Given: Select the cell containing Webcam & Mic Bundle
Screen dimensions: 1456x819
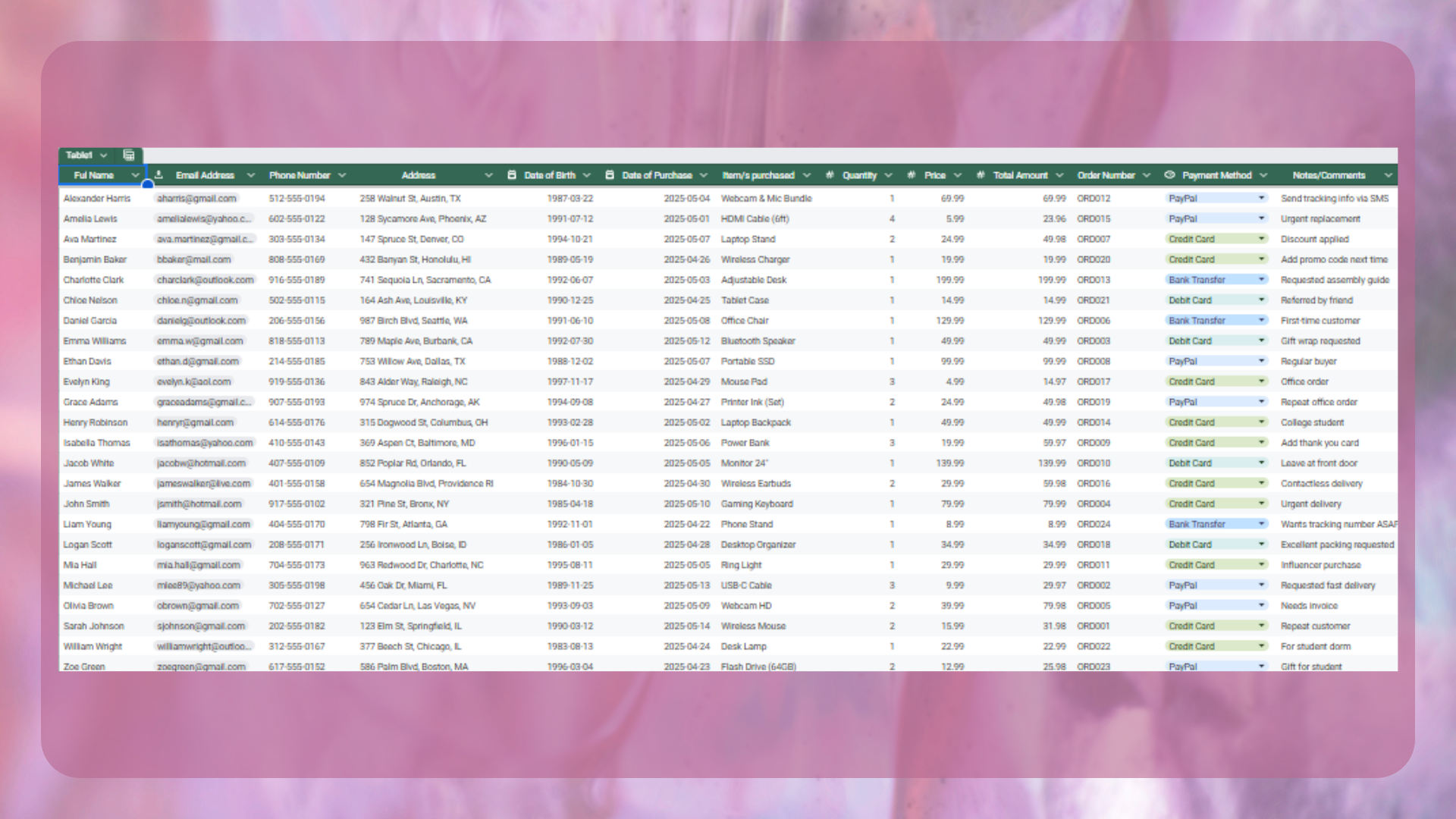Looking at the screenshot, I should click(766, 199).
